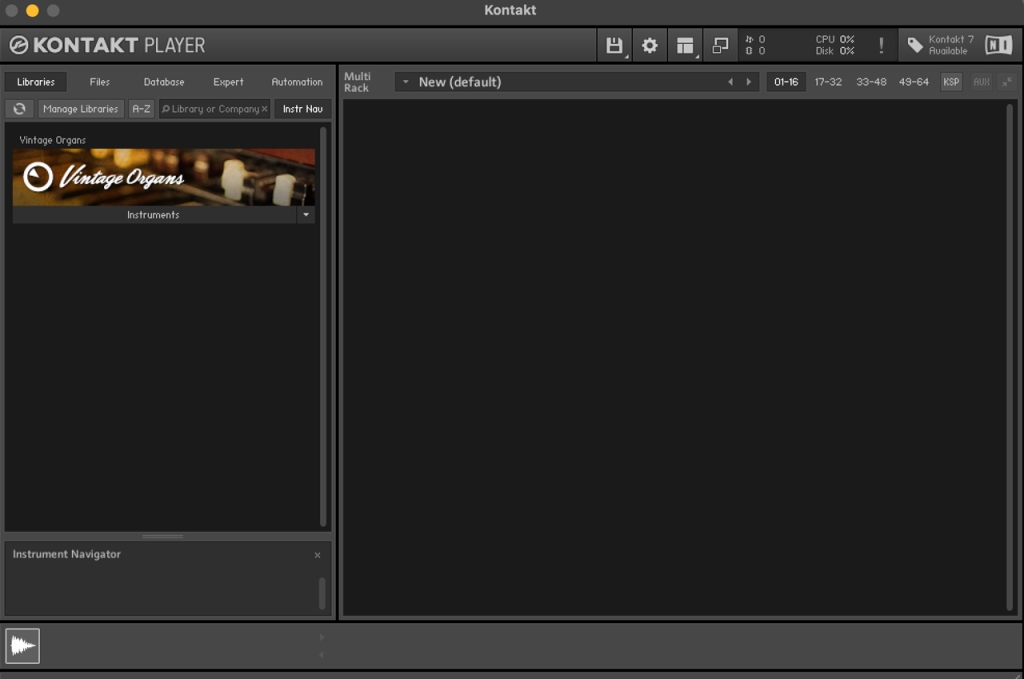Click the panic exclamation mark button

(x=881, y=45)
